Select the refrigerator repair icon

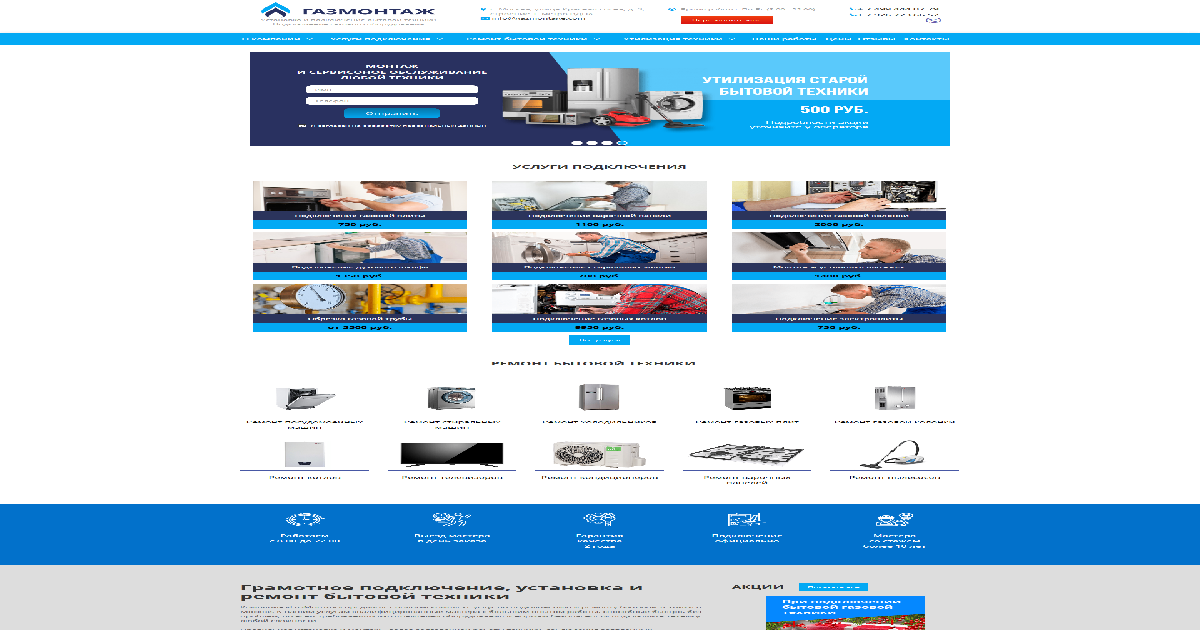point(599,397)
